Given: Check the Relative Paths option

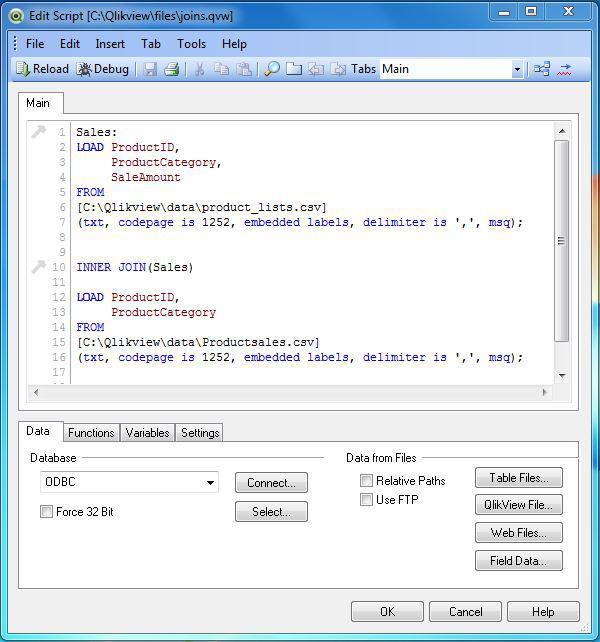Looking at the screenshot, I should (366, 480).
